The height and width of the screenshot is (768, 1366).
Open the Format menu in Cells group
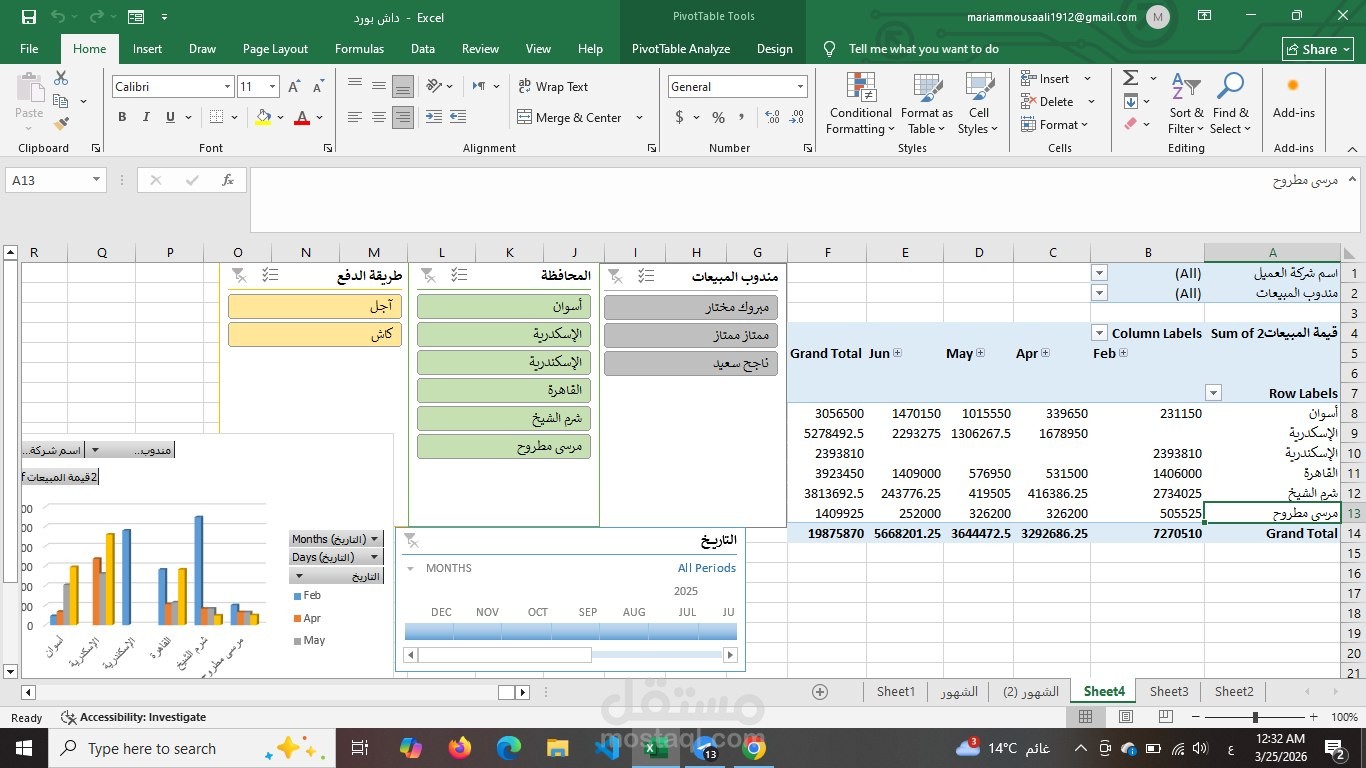tap(1055, 125)
